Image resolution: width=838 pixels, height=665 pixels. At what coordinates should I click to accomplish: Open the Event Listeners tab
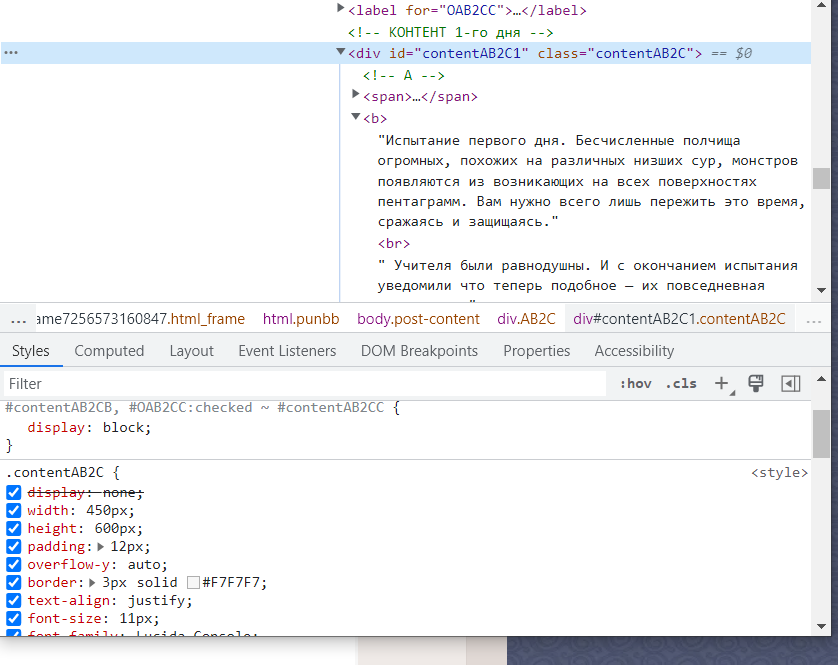pos(287,351)
